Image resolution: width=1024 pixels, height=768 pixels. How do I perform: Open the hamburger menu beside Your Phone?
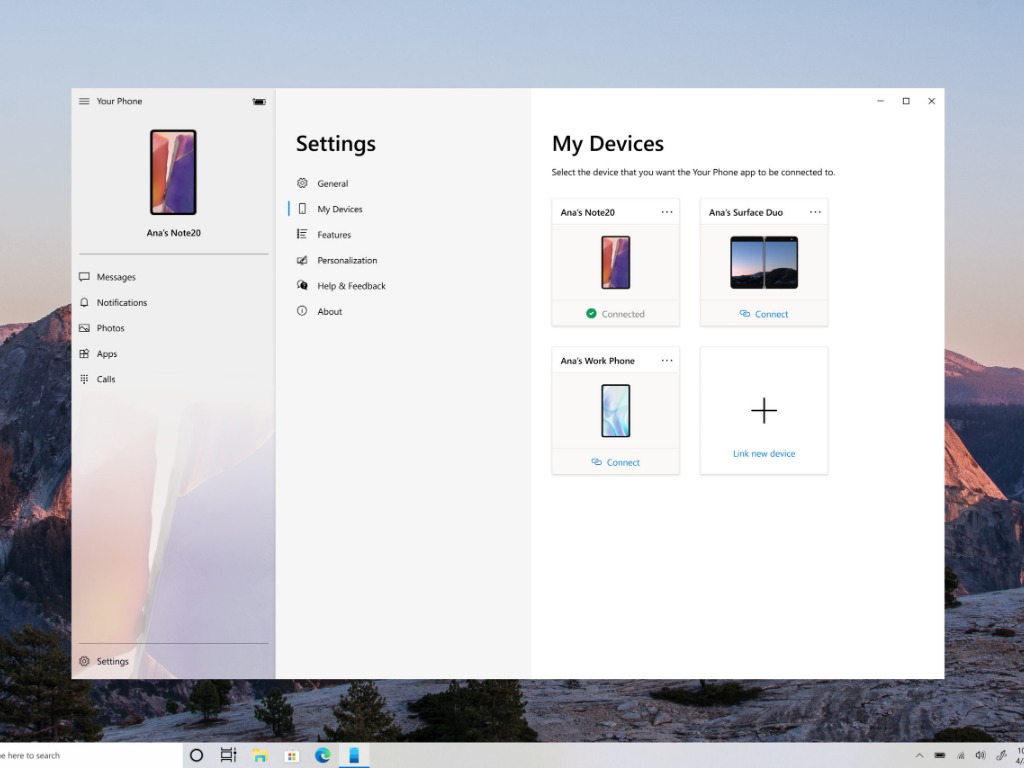pos(84,101)
